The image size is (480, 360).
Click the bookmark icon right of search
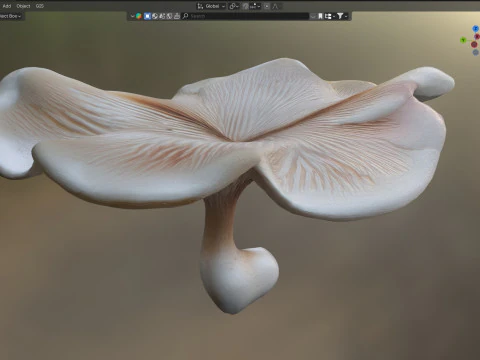[x=320, y=16]
